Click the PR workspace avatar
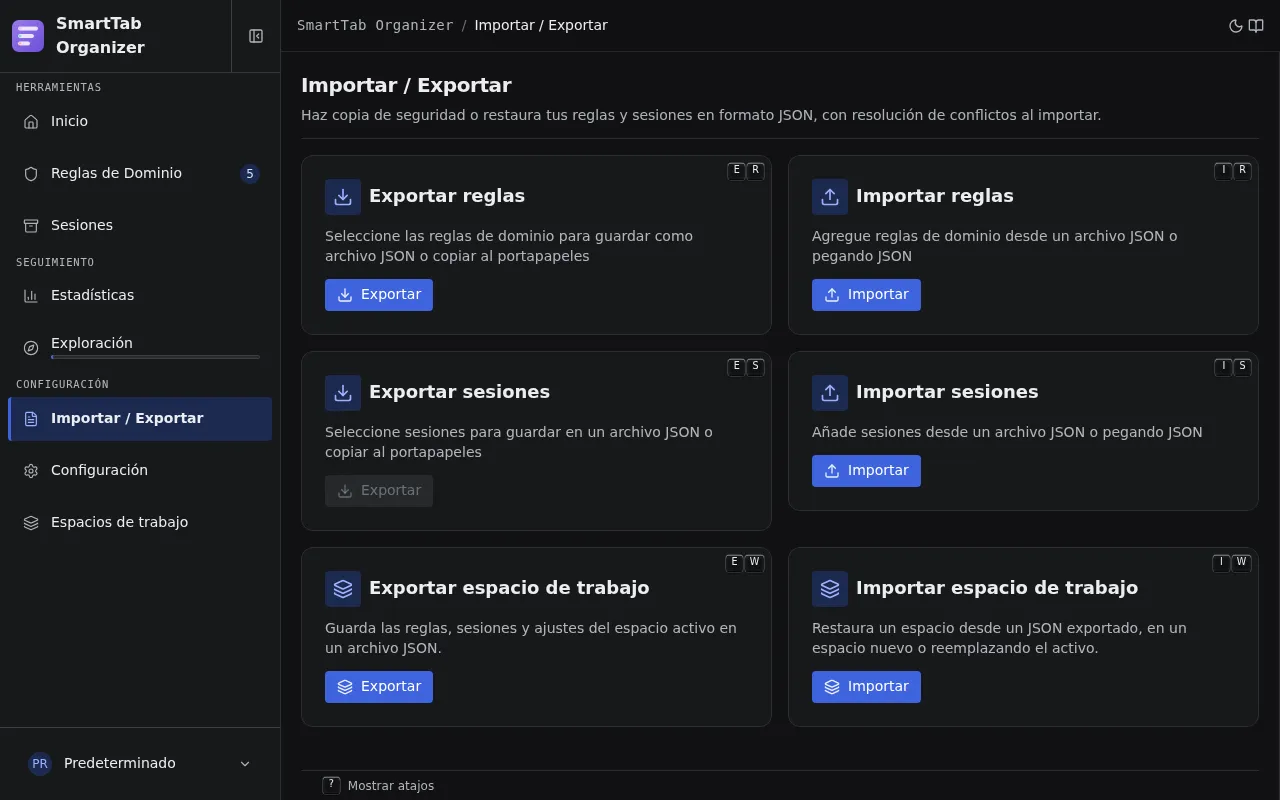 tap(40, 763)
